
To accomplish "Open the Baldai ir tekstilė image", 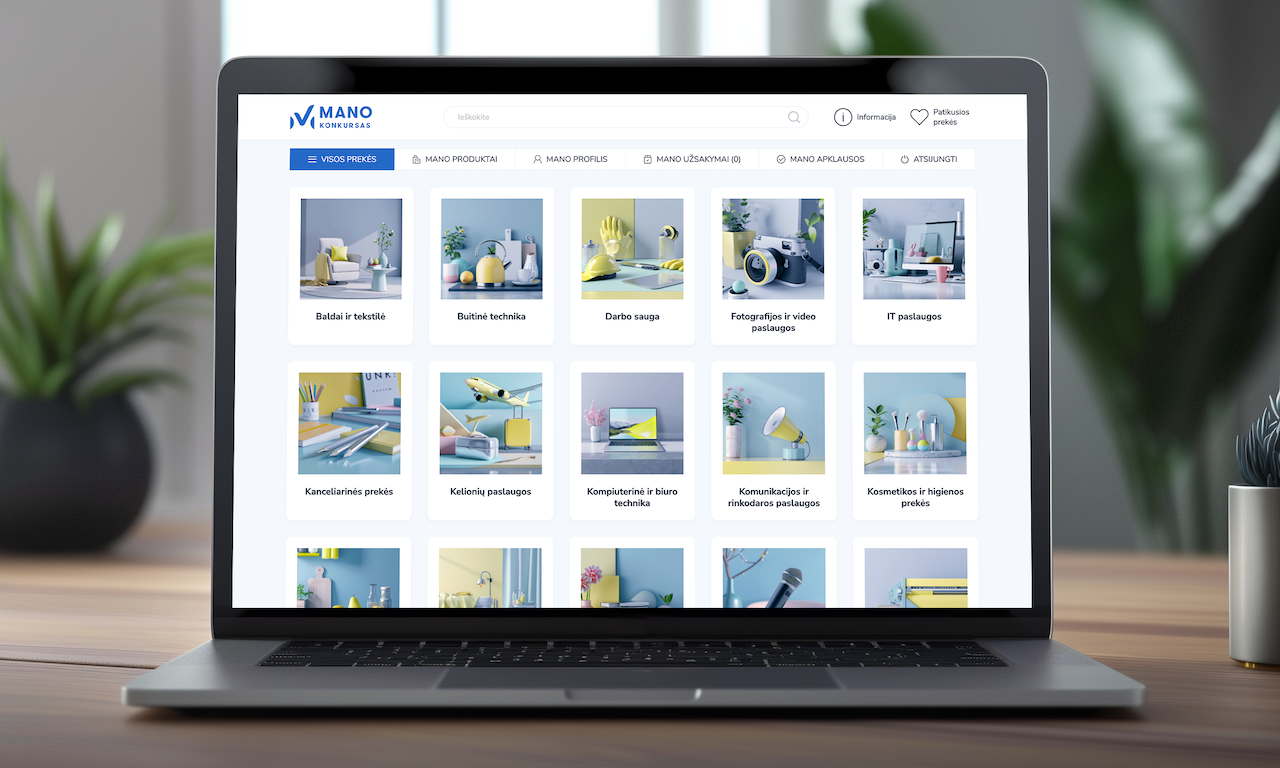I will pos(351,249).
